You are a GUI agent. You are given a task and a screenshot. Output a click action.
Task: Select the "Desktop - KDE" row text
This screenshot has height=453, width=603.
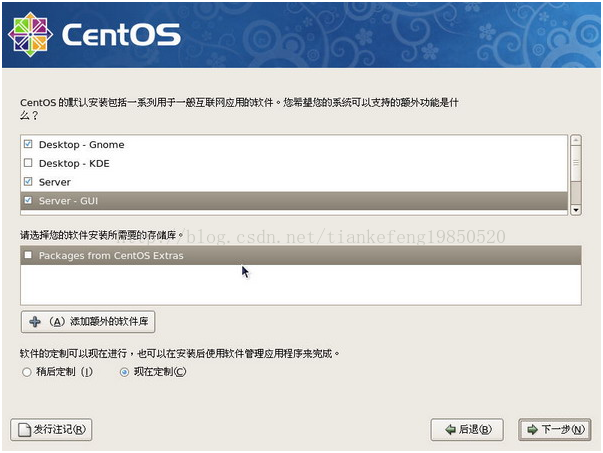tap(74, 163)
